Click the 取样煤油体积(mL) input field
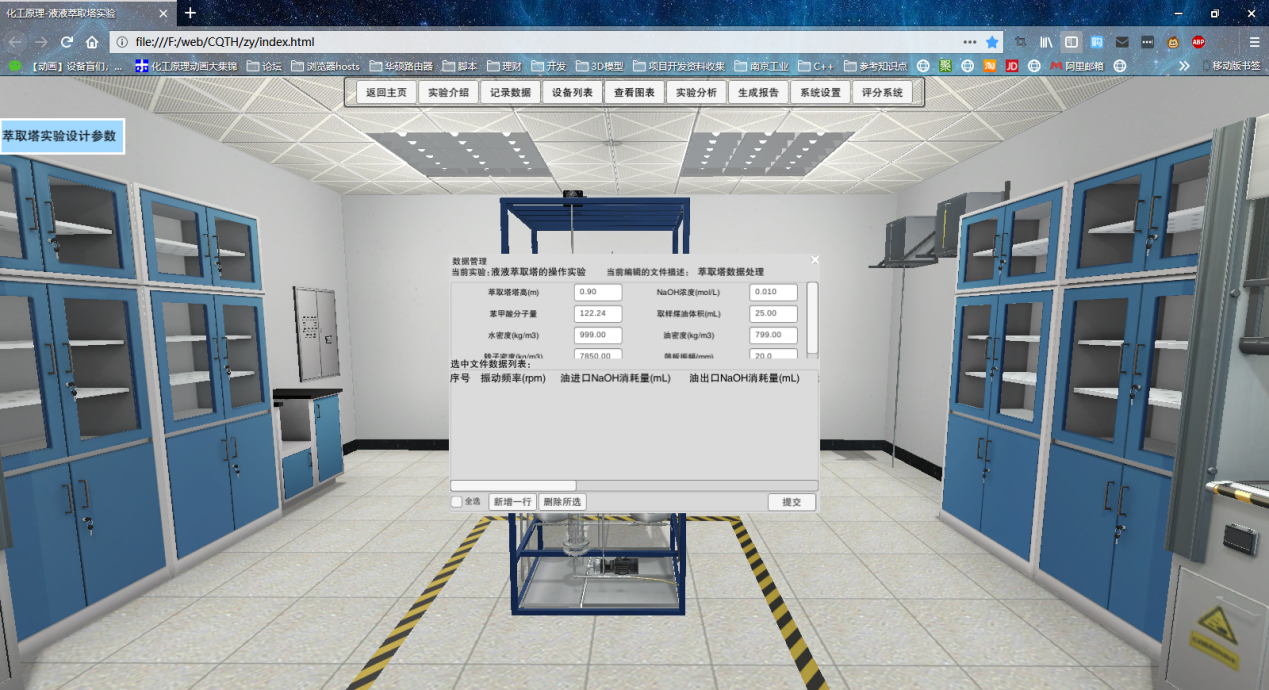The image size is (1269, 690). [x=773, y=314]
